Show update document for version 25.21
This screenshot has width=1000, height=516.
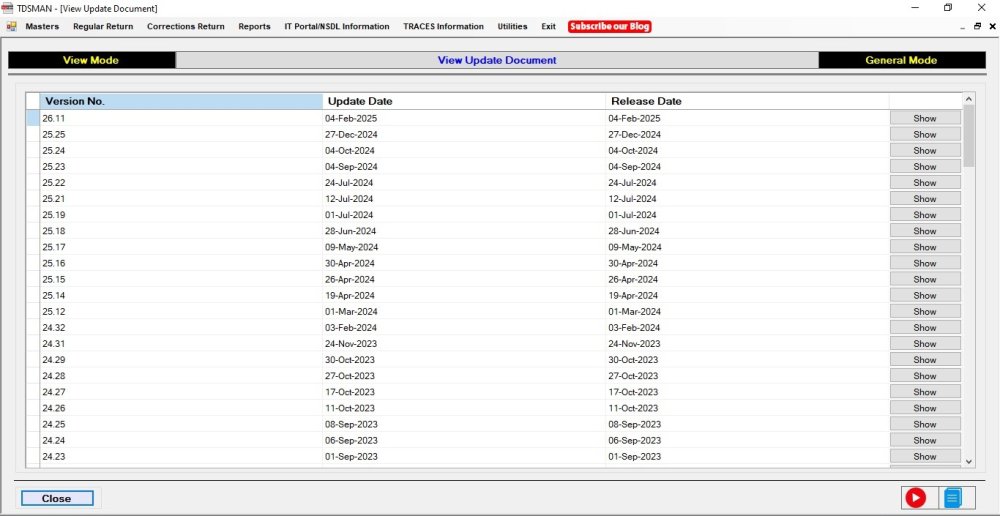925,198
